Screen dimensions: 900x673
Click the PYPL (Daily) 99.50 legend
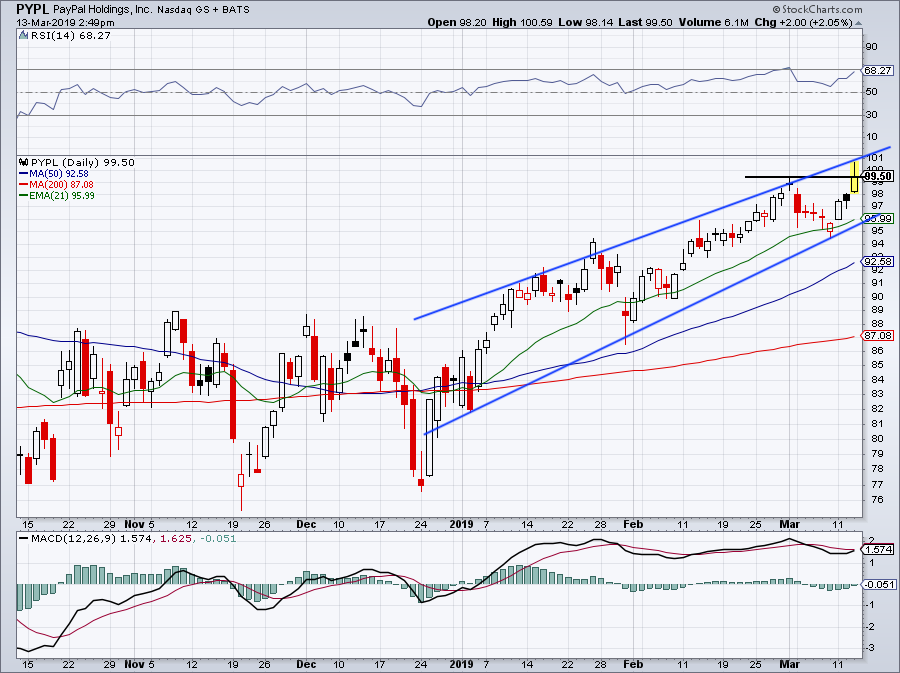click(83, 162)
